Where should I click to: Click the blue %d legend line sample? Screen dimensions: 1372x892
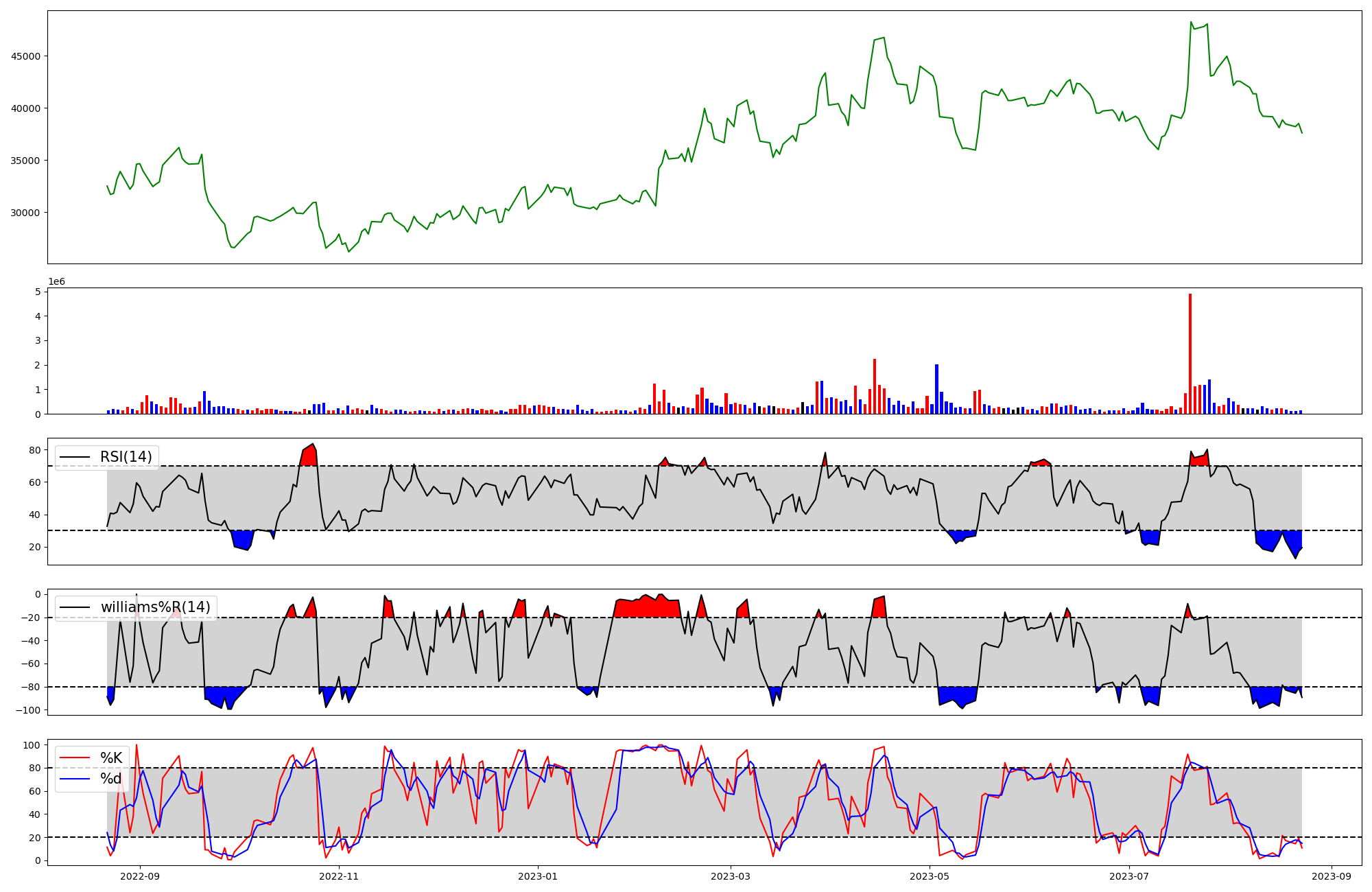75,779
